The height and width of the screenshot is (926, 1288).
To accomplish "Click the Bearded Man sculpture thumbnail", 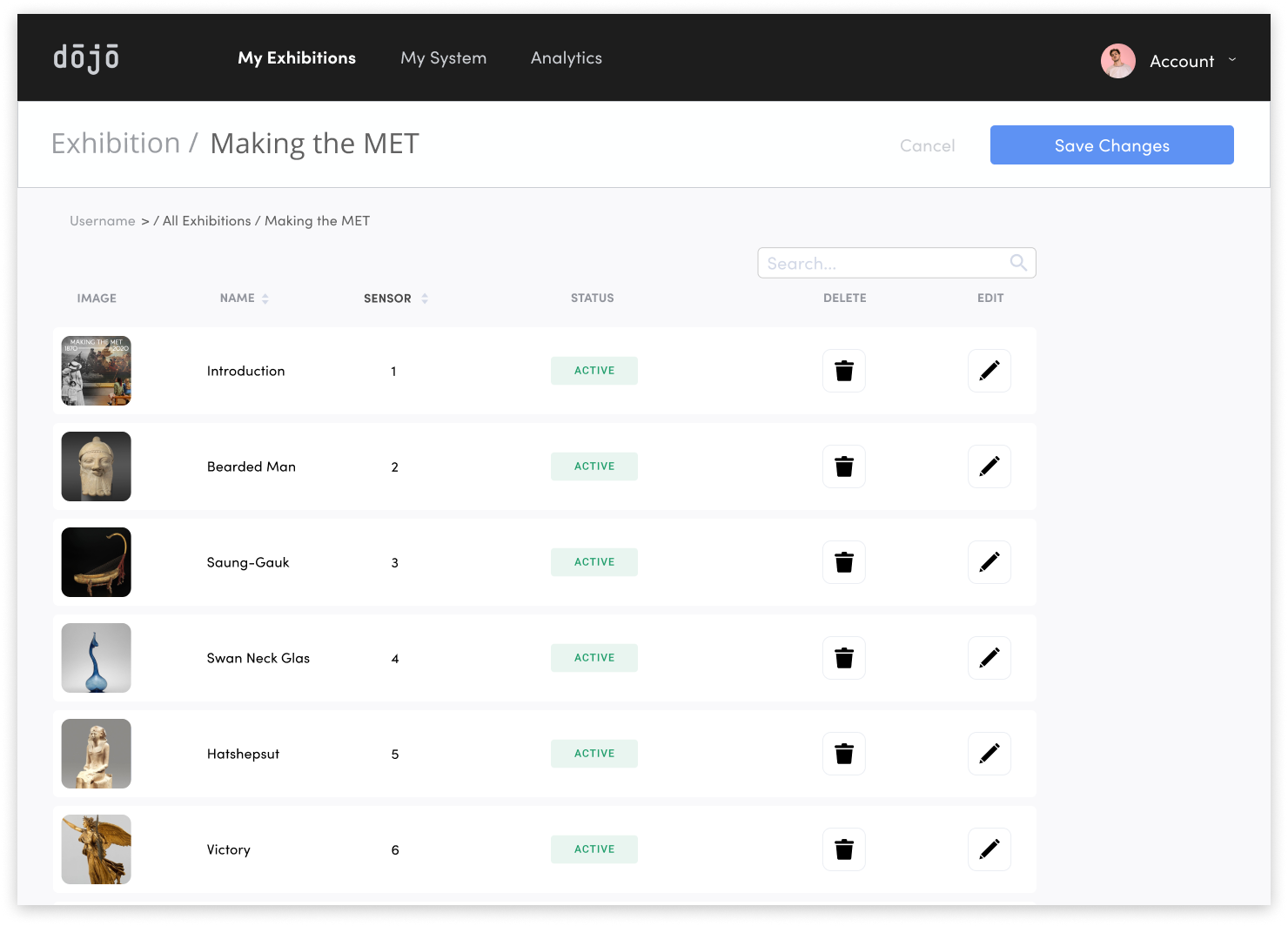I will (97, 466).
